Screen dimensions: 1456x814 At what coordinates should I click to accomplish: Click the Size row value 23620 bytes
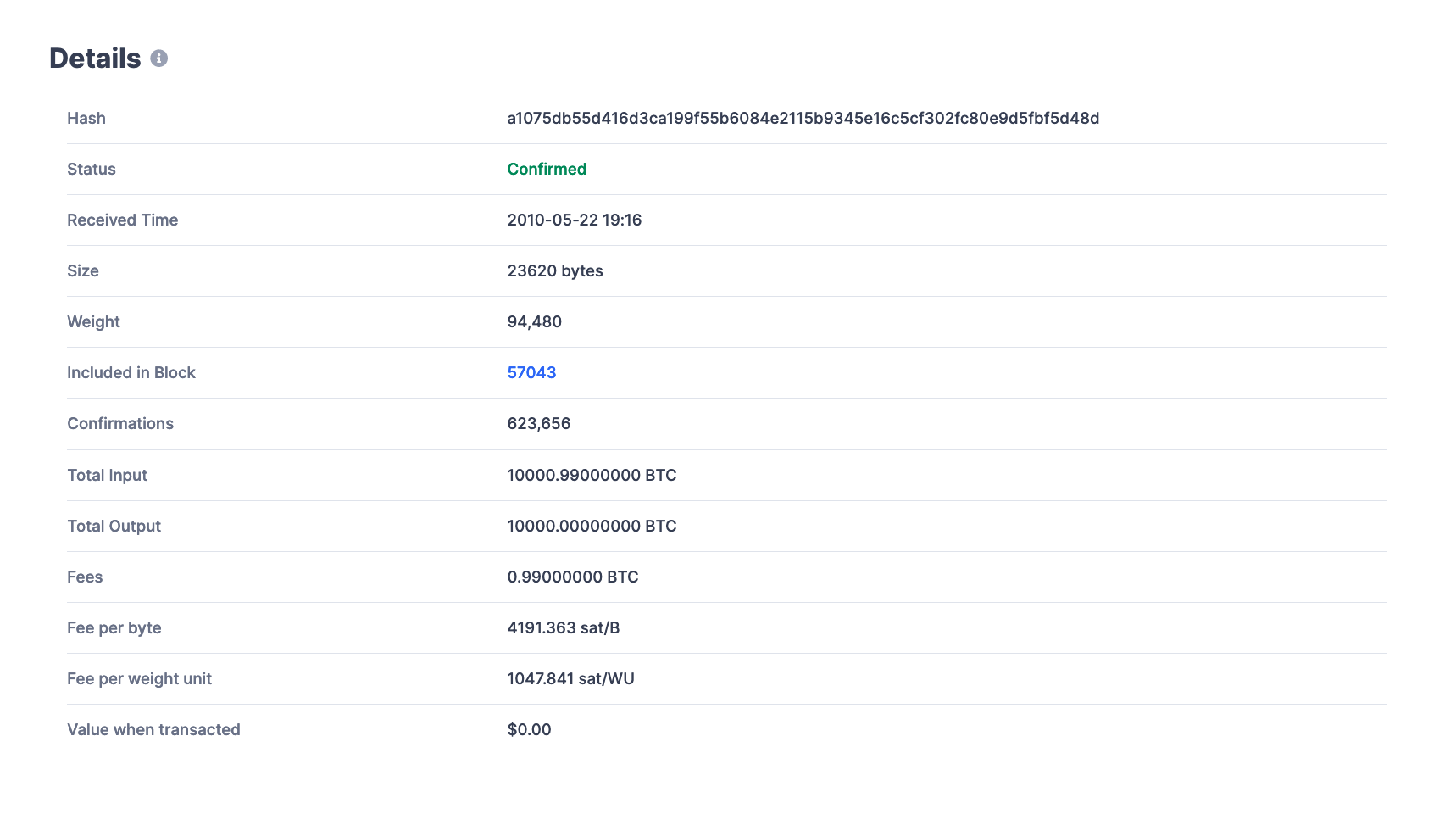click(x=555, y=270)
